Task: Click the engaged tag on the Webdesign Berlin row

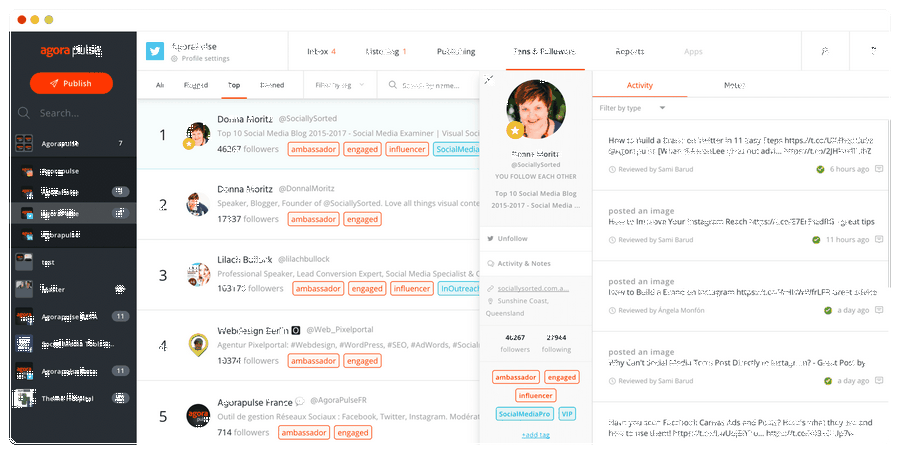Action: click(362, 361)
